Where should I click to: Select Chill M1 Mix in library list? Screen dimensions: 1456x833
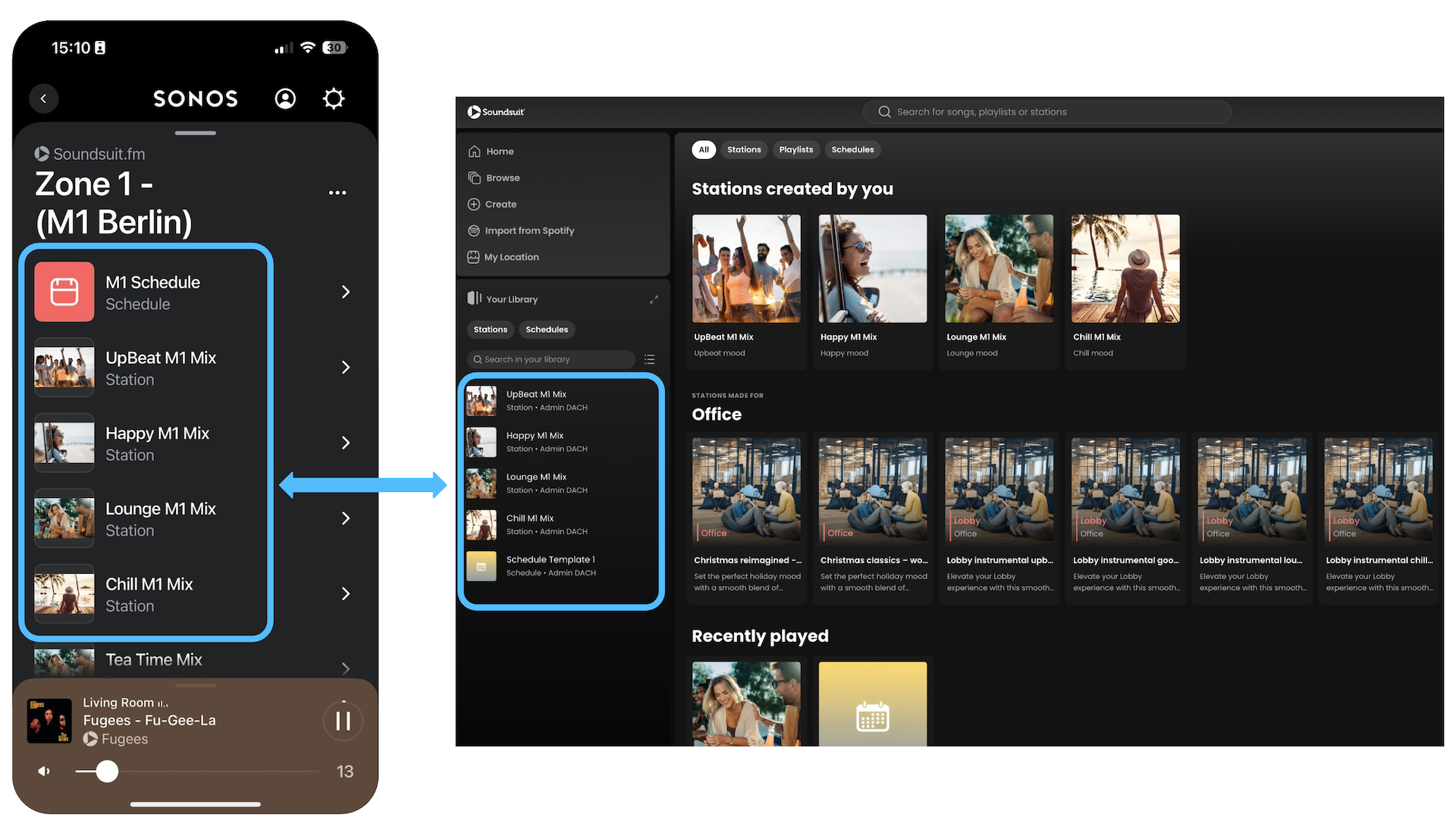(x=561, y=525)
